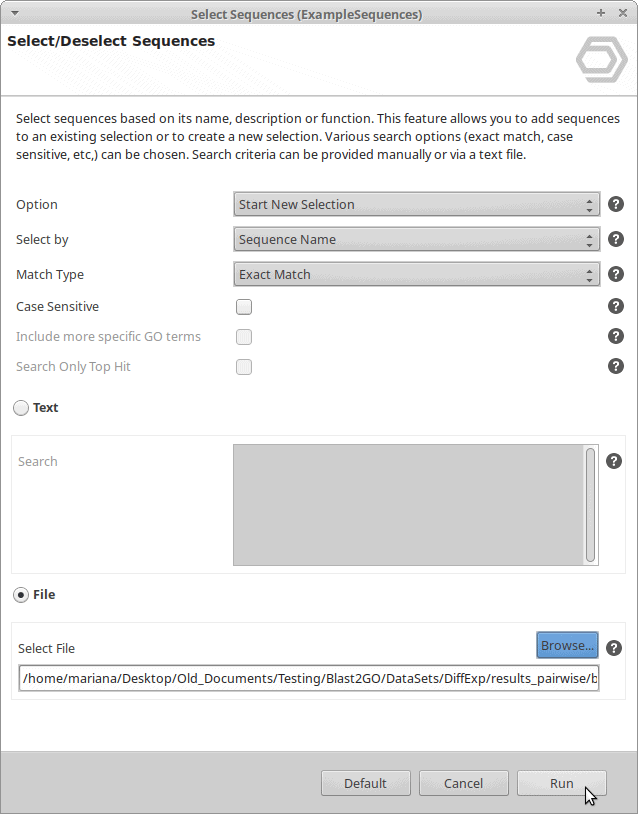
Task: Open help icon next to Search box
Action: tap(614, 461)
